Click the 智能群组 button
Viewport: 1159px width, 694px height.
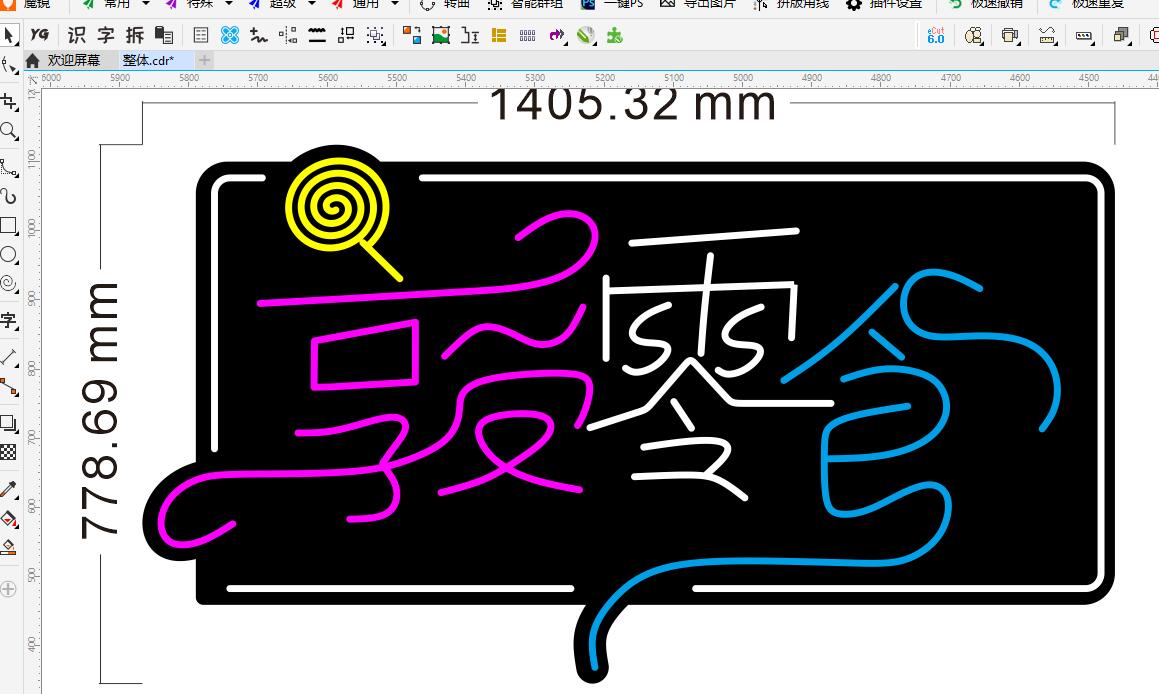click(526, 4)
